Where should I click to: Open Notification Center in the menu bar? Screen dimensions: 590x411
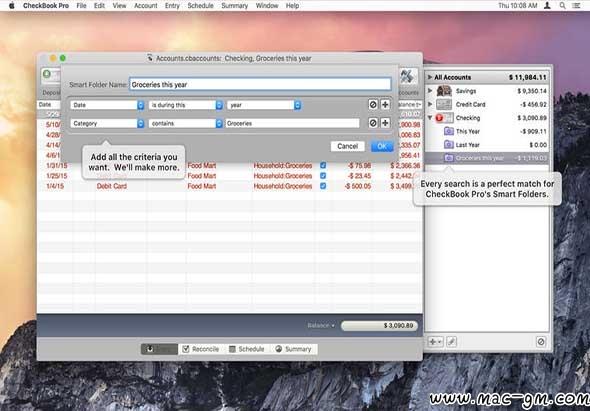click(x=576, y=6)
